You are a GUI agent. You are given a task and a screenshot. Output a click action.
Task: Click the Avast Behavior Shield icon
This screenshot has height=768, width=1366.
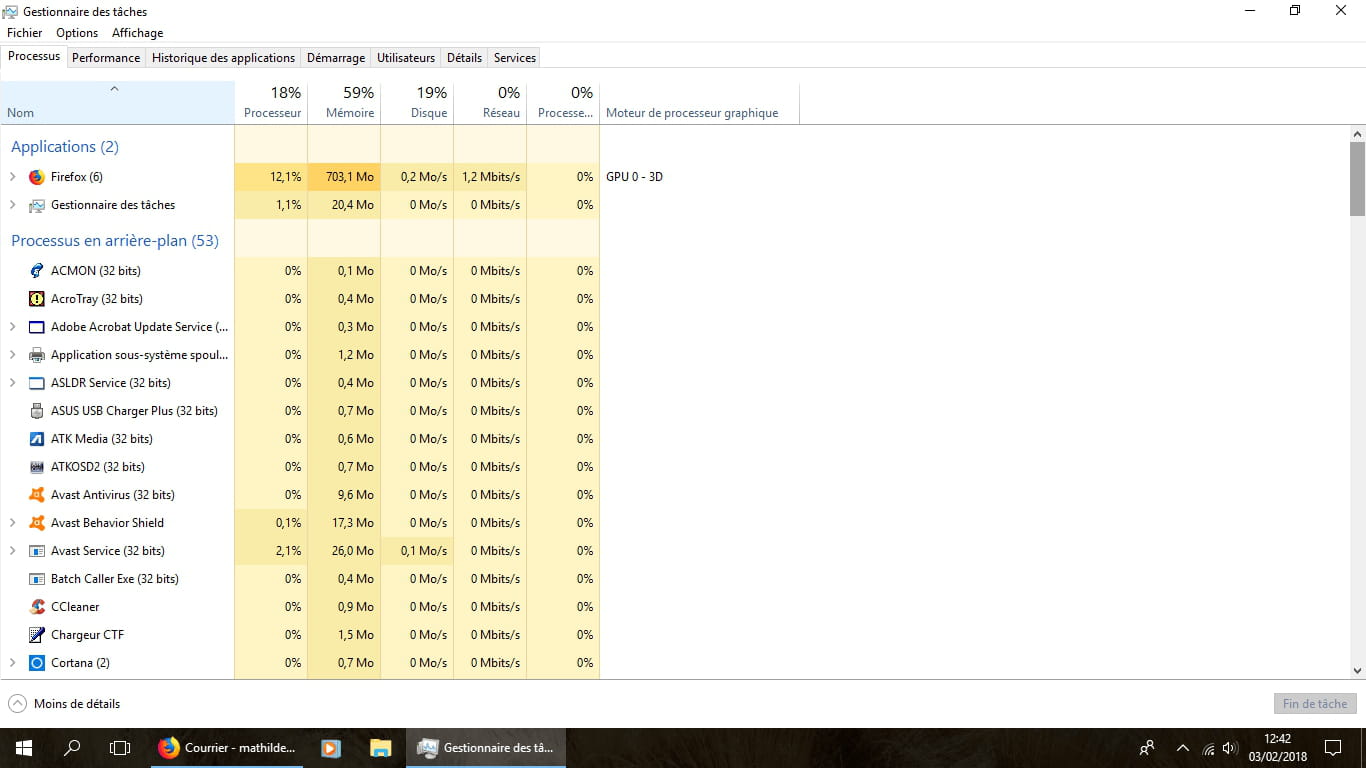tap(37, 523)
